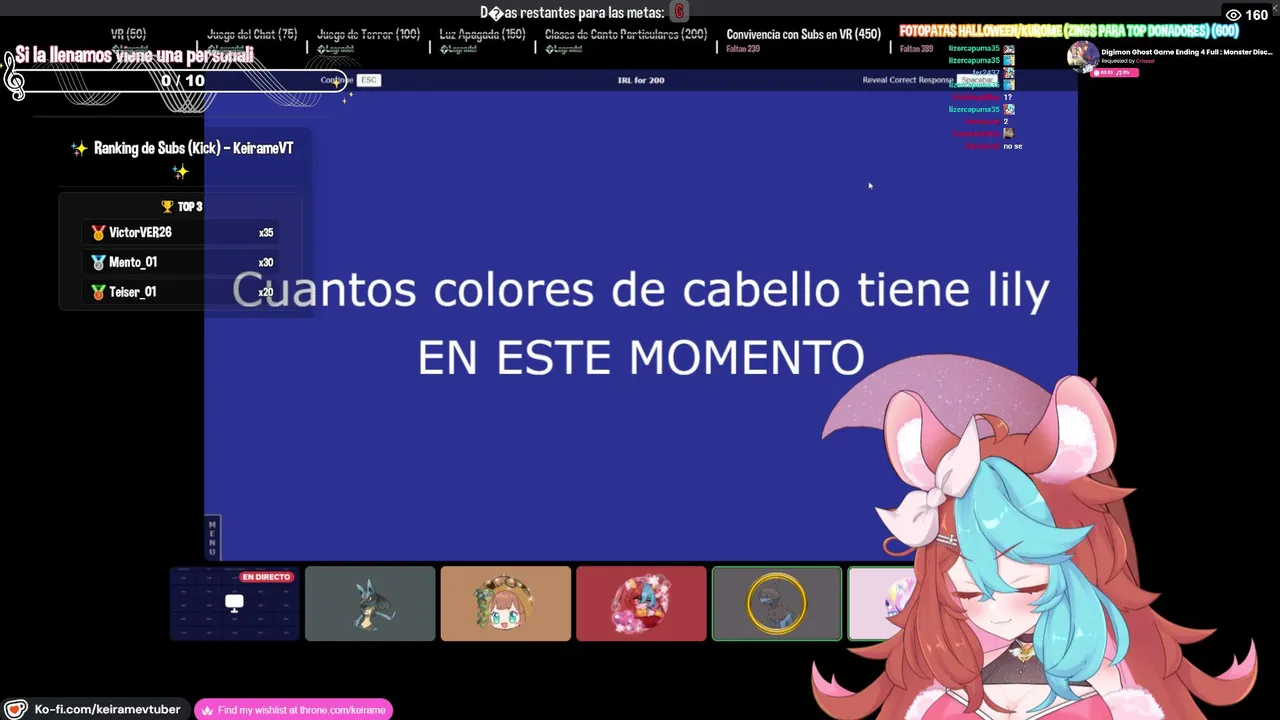
Task: Click the Clases de Canto Particulares (200) goal
Action: coord(626,34)
